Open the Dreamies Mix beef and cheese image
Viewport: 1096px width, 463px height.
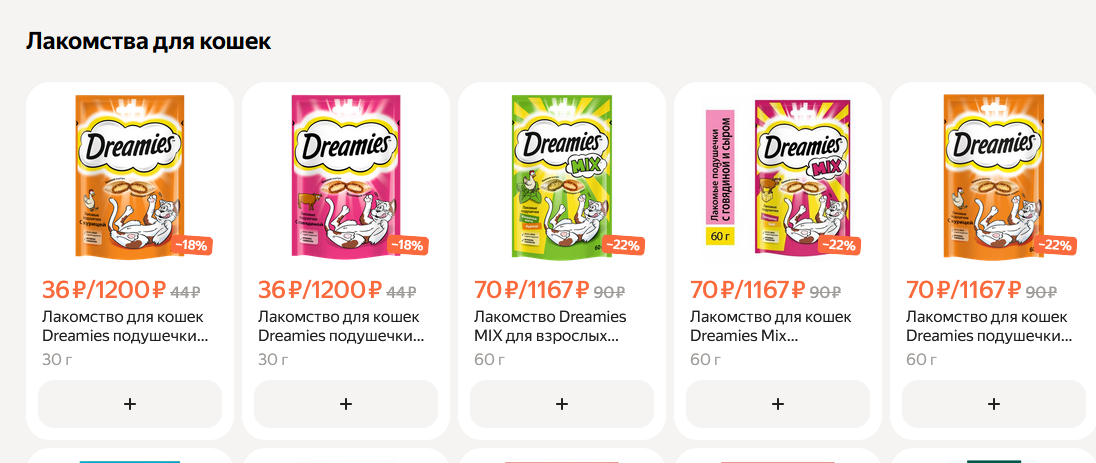coord(778,175)
